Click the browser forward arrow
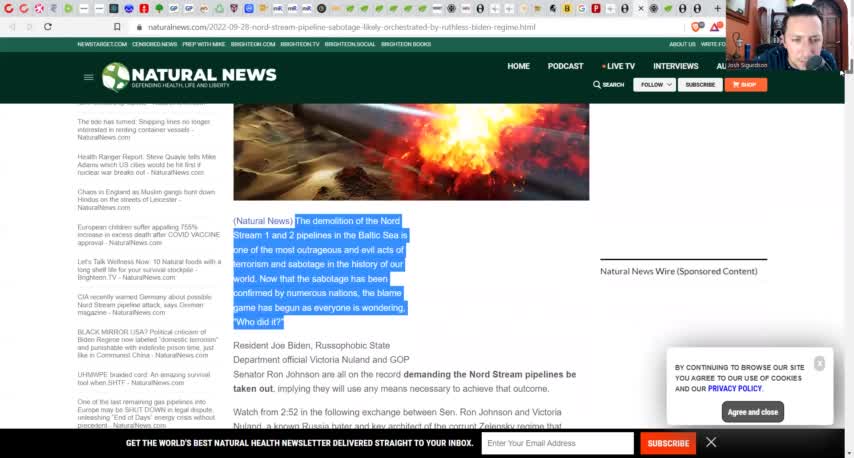 (29, 27)
